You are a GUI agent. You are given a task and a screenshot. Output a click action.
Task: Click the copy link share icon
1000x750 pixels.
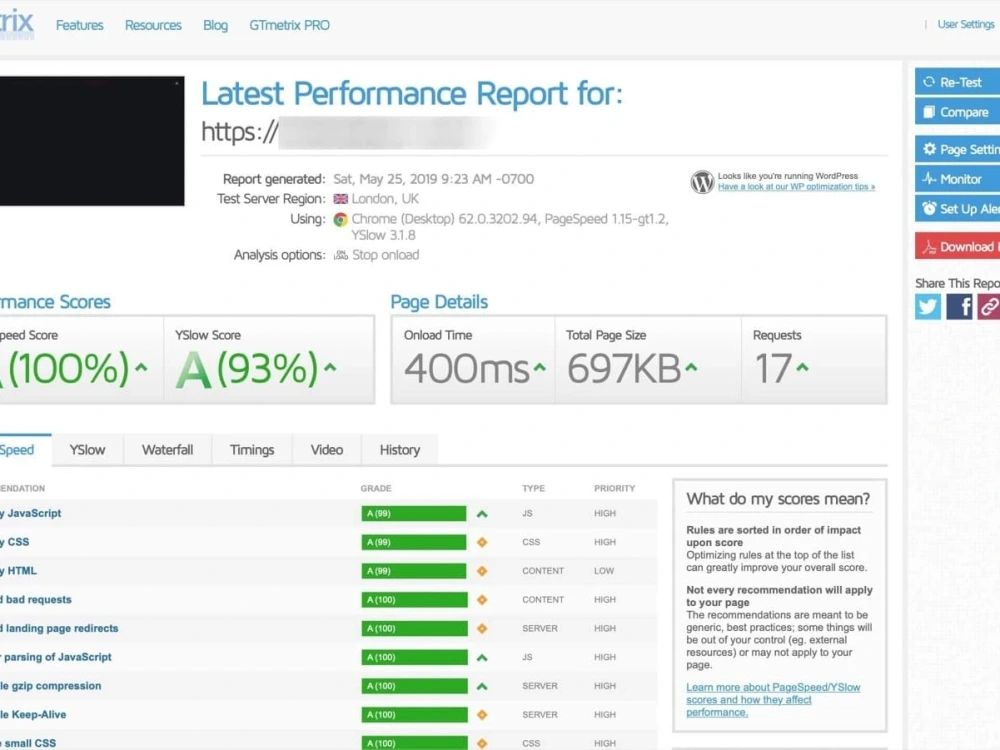[x=989, y=307]
